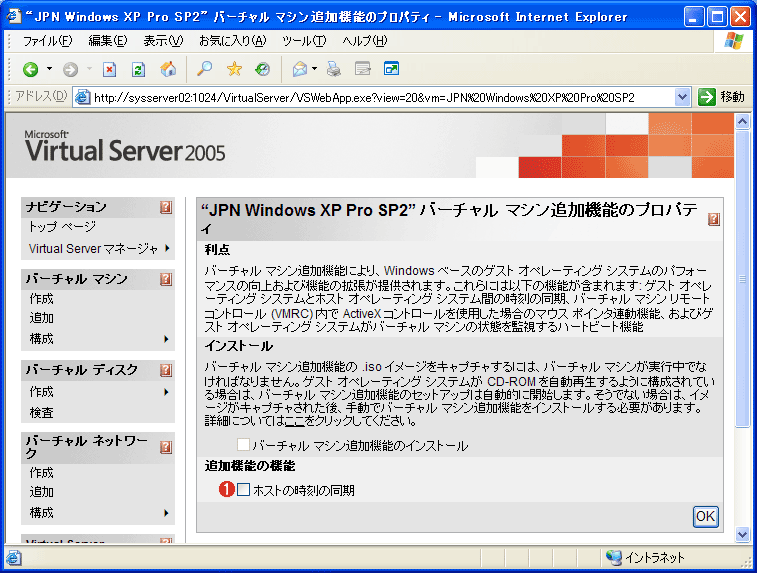Open the address bar dropdown arrow
Viewport: 757px width, 573px height.
tap(682, 97)
